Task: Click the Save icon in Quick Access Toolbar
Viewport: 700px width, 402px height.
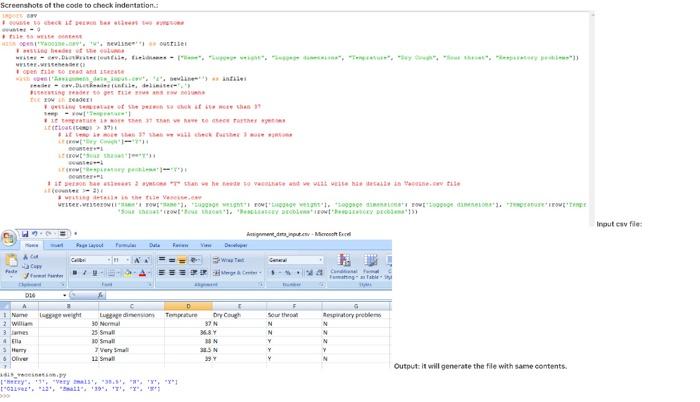Action: [25, 234]
